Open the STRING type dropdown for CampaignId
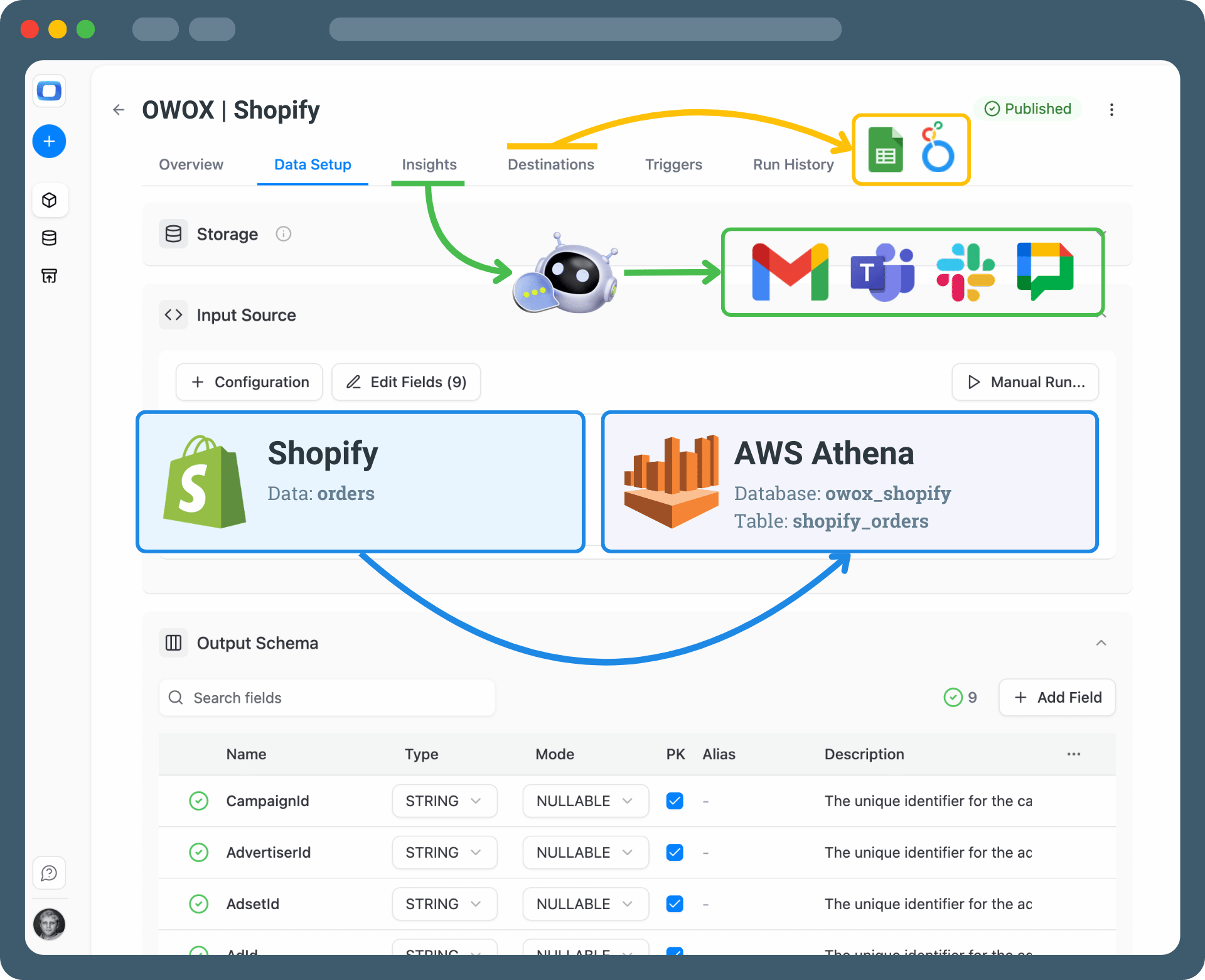Screen dimensions: 1205x980 [x=444, y=801]
